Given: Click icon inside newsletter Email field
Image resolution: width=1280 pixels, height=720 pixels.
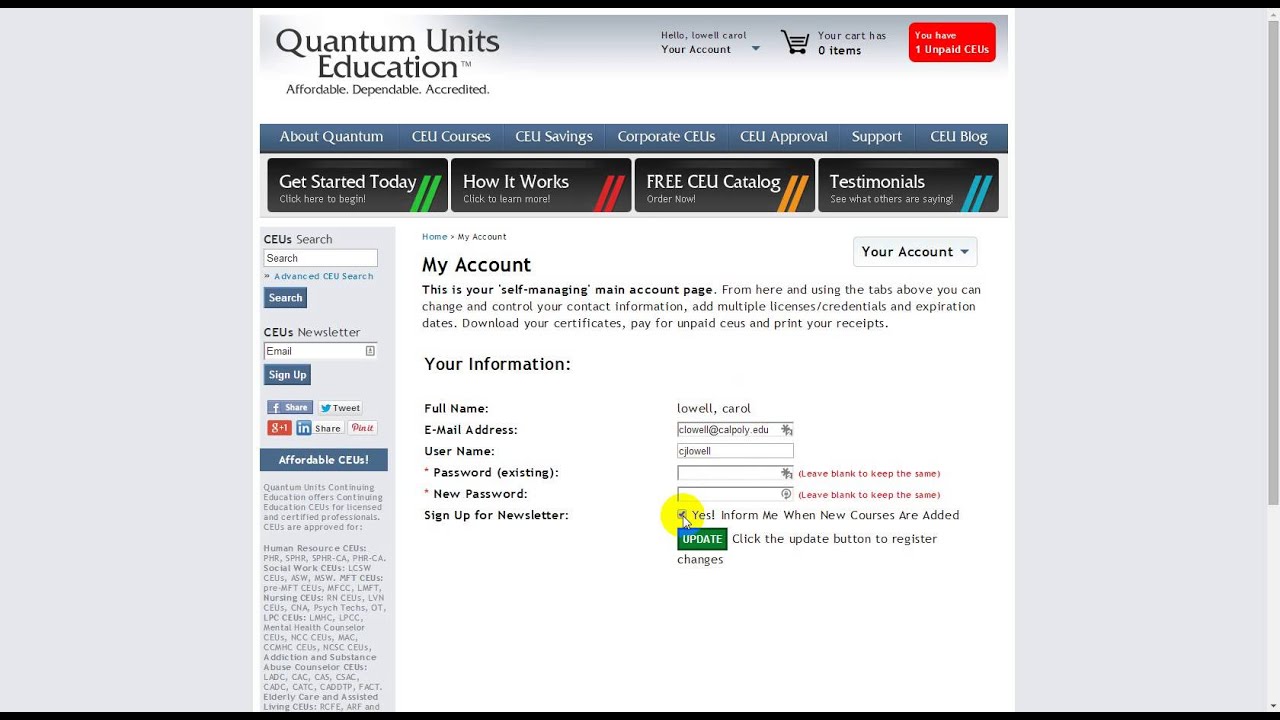Looking at the screenshot, I should tap(370, 351).
